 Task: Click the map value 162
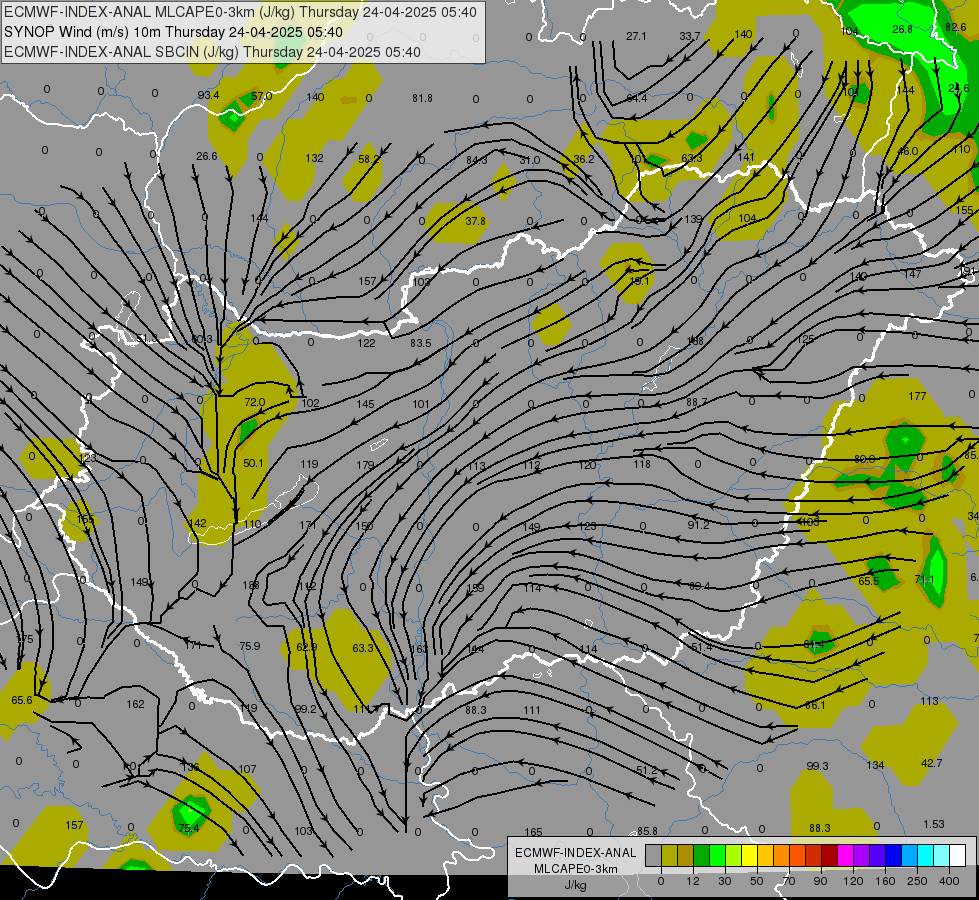[135, 704]
